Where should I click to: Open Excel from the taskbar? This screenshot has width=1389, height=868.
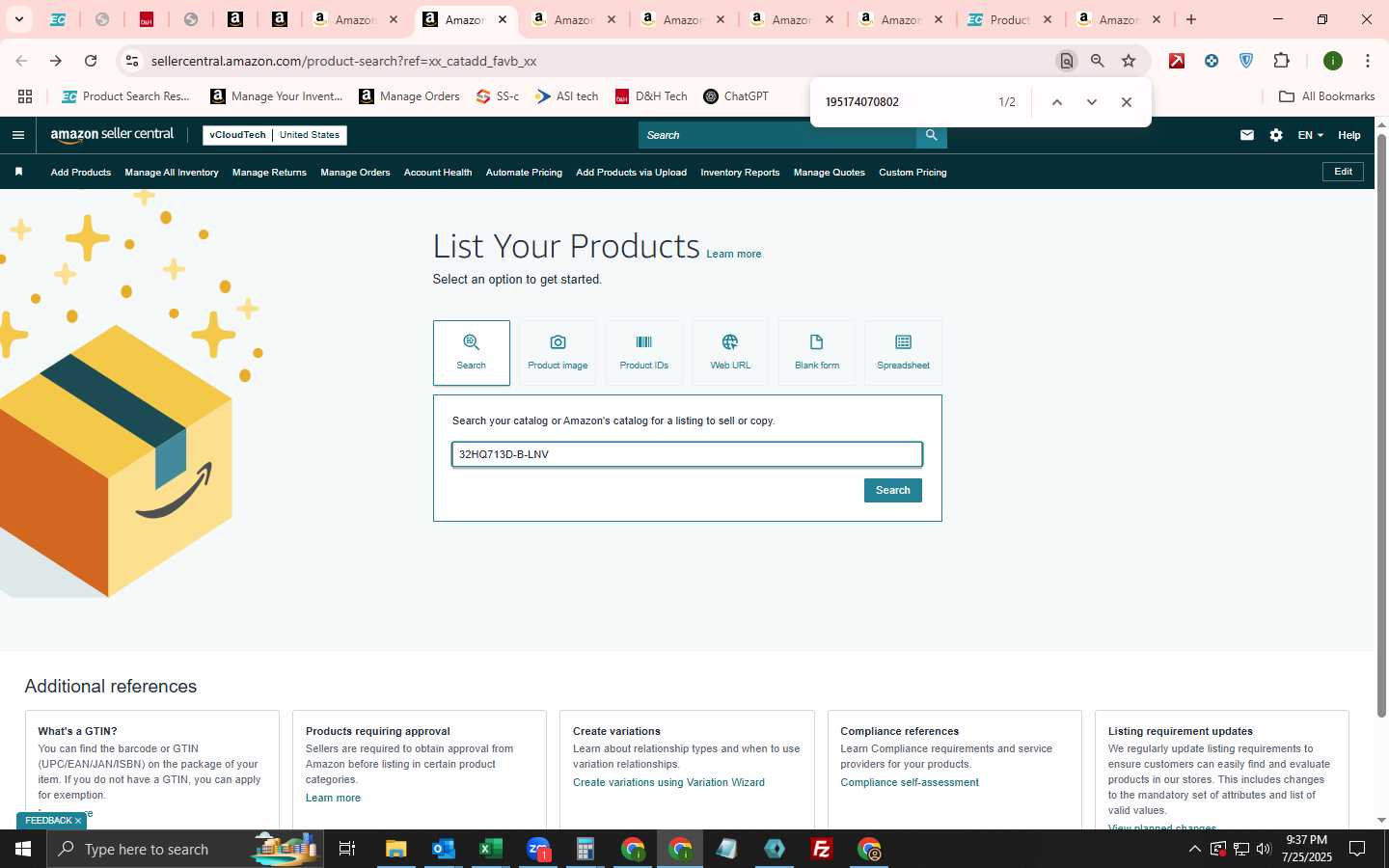point(490,849)
